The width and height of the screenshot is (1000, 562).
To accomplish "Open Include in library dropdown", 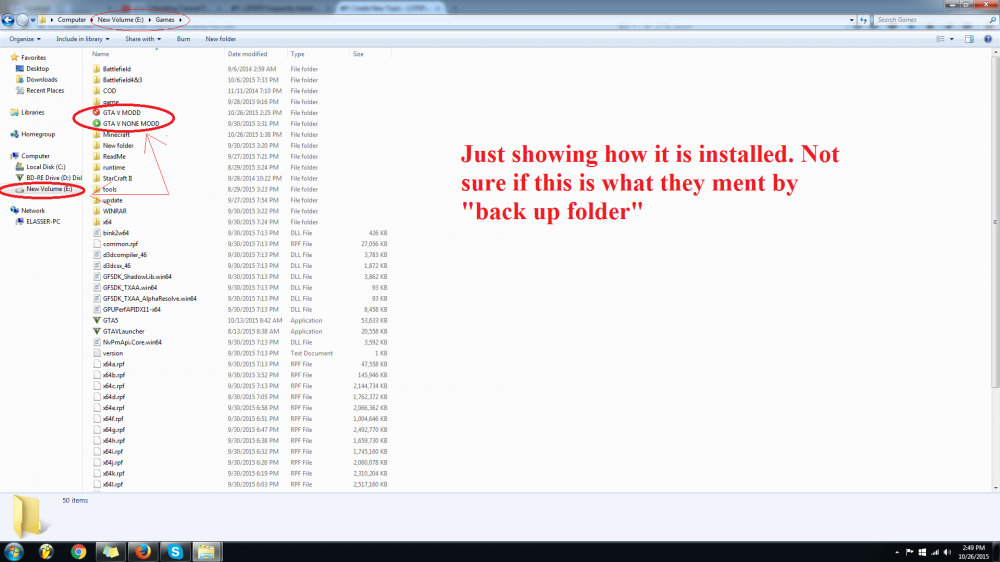I will pos(82,39).
